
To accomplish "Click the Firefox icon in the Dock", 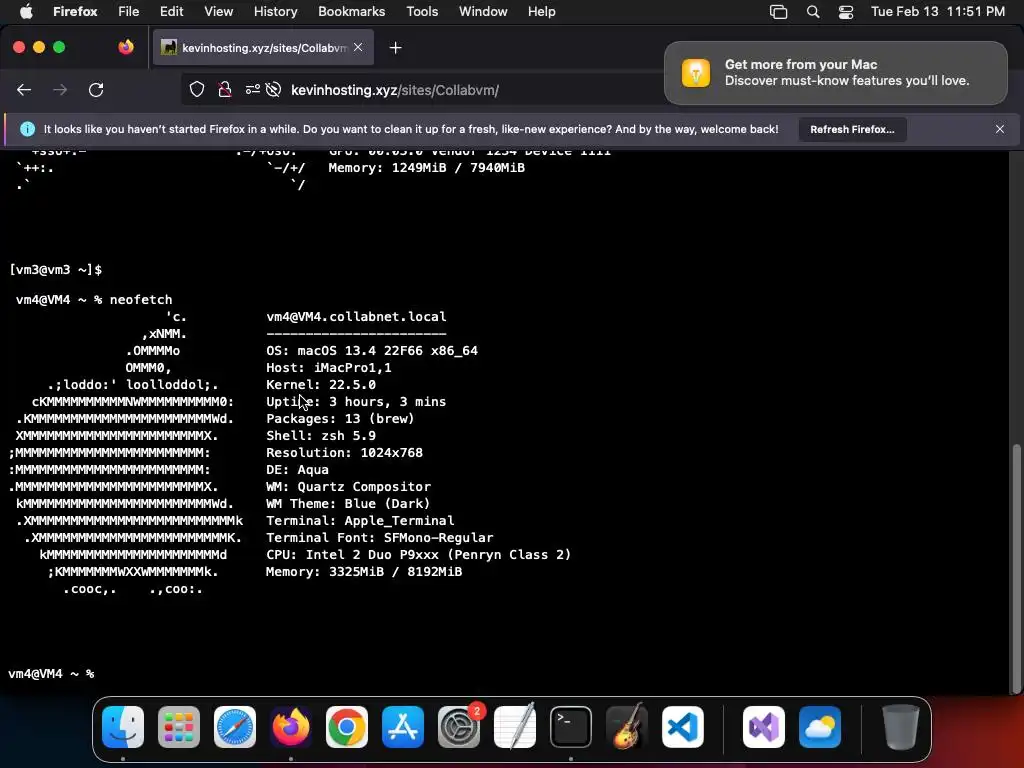I will [x=291, y=727].
